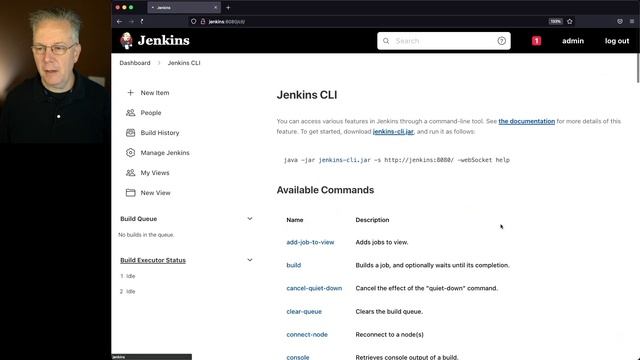
Task: Click the search help question-mark icon
Action: coord(502,41)
